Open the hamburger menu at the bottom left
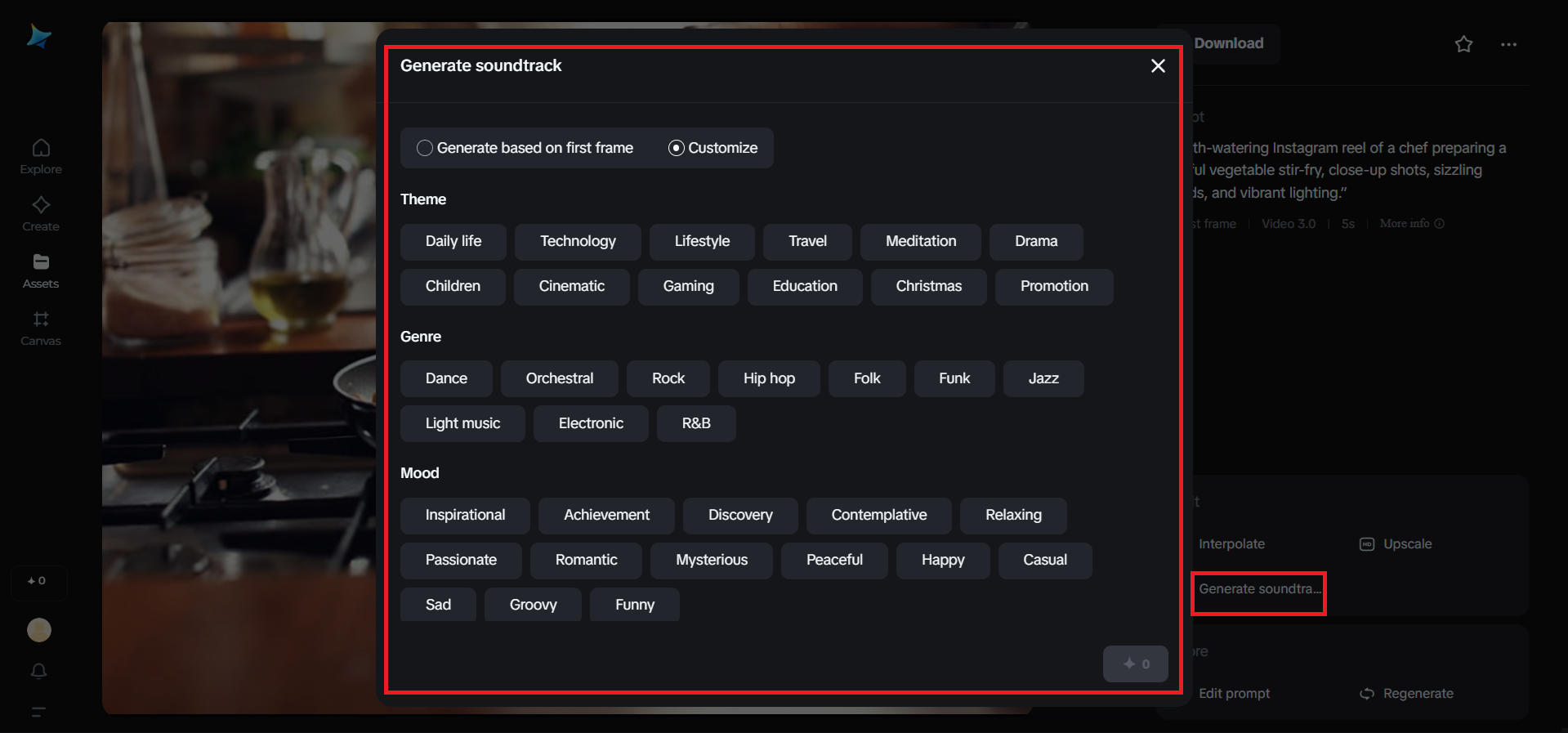Viewport: 1568px width, 733px height. [x=38, y=712]
